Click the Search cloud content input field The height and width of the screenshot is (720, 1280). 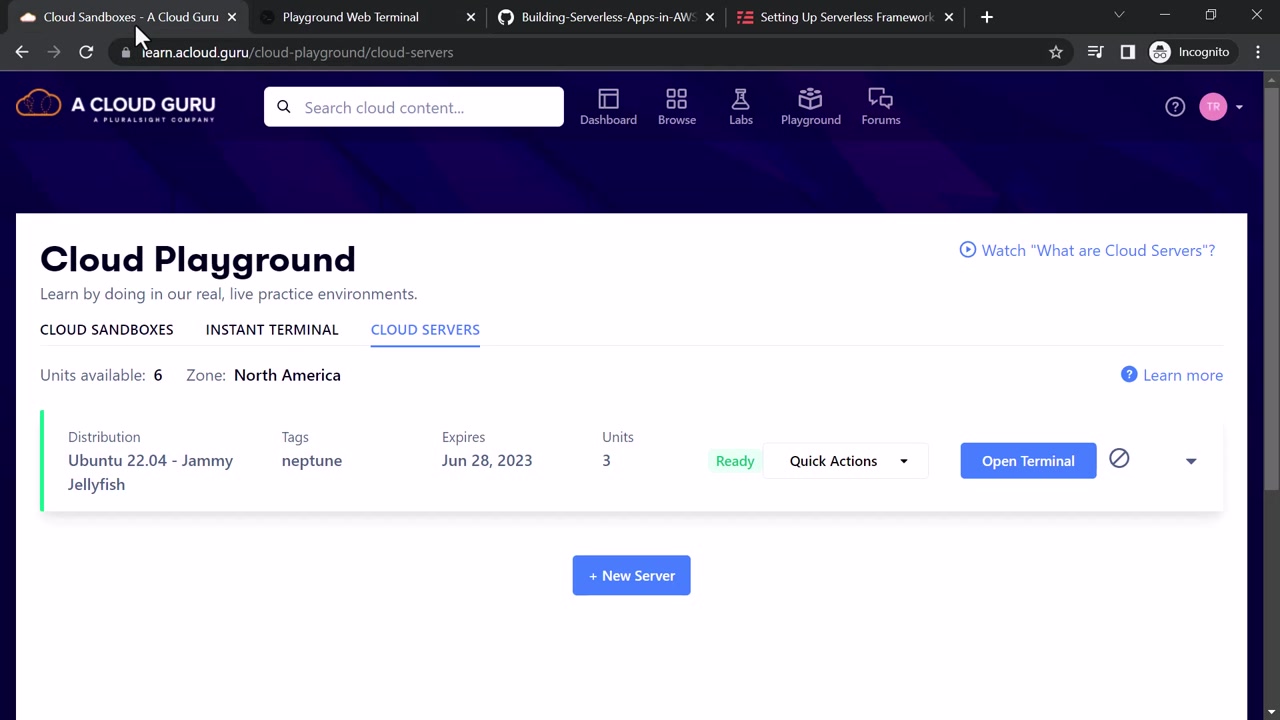tap(414, 107)
